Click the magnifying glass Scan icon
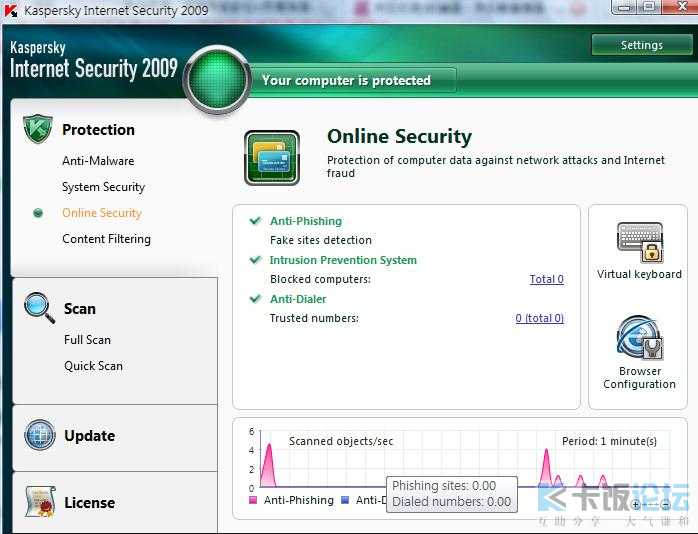698x534 pixels. pyautogui.click(x=40, y=307)
